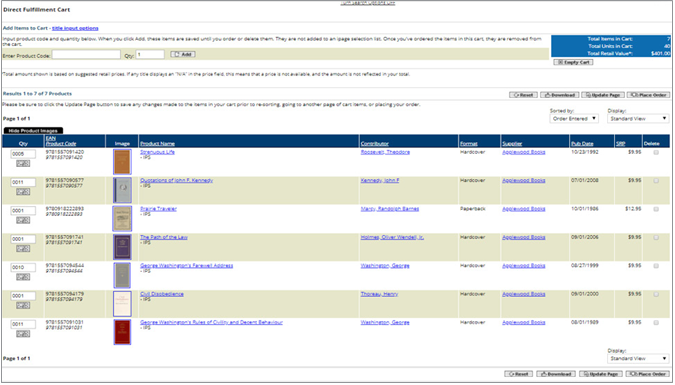Open the Display dropdown above the table
This screenshot has height=385, width=675.
(638, 118)
